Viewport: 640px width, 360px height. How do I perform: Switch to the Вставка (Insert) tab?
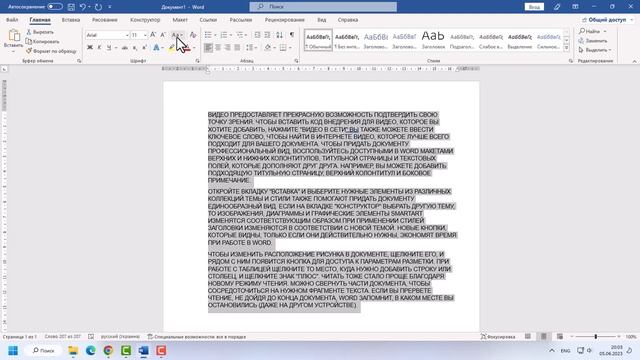click(71, 20)
